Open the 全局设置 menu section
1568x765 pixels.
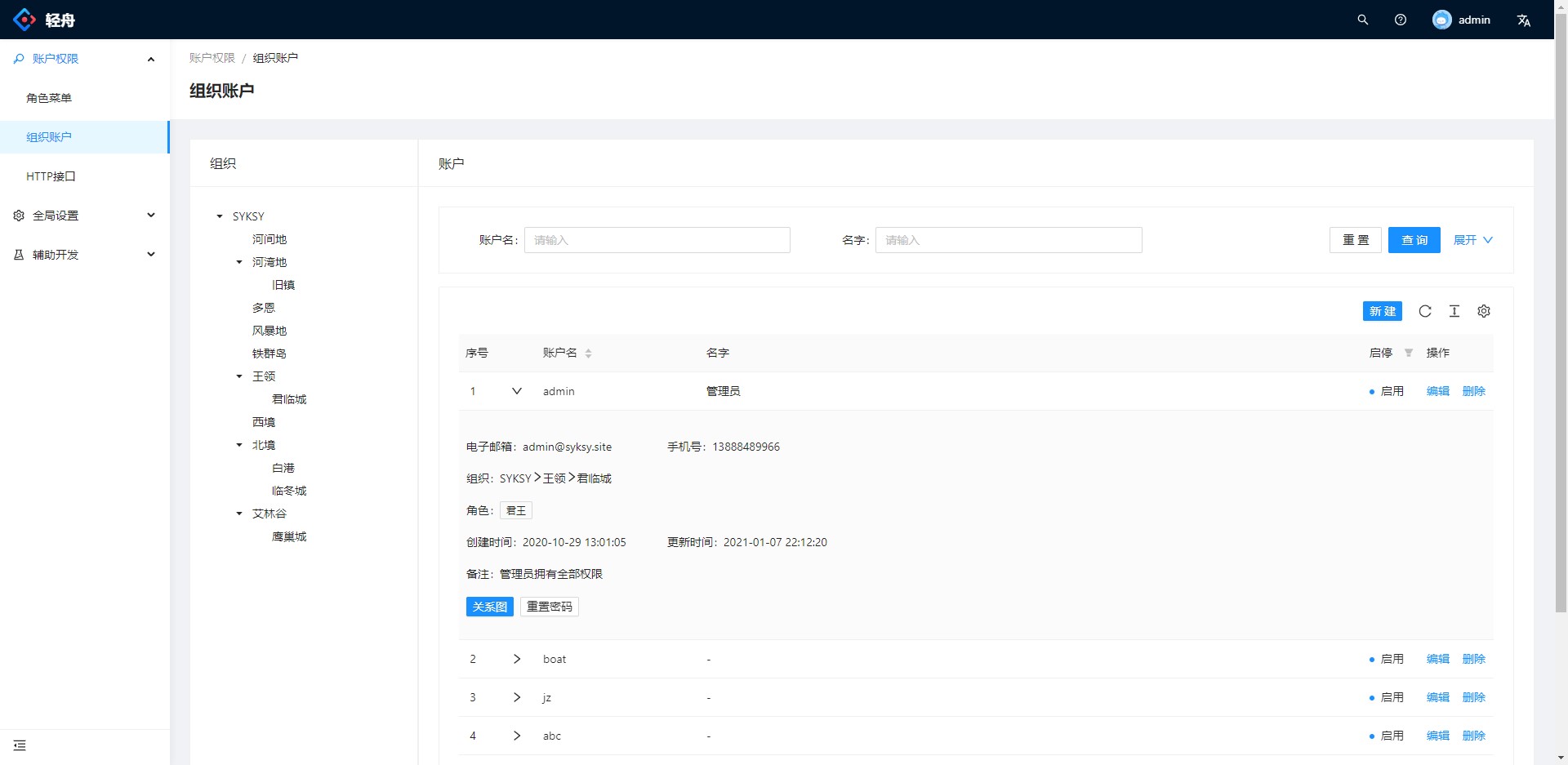(x=57, y=215)
